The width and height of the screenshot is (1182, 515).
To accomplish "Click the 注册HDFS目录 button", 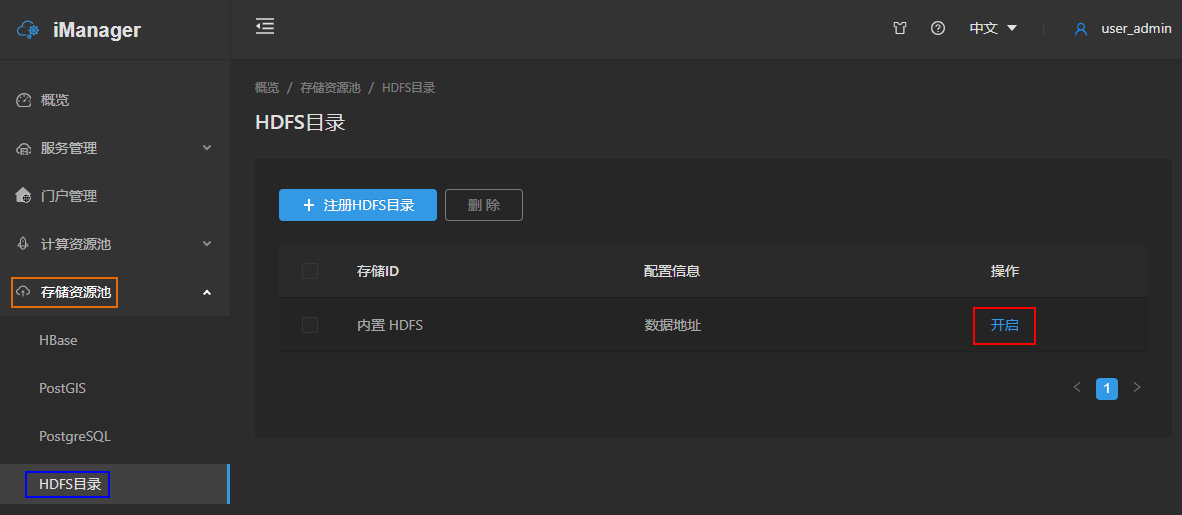I will 358,205.
